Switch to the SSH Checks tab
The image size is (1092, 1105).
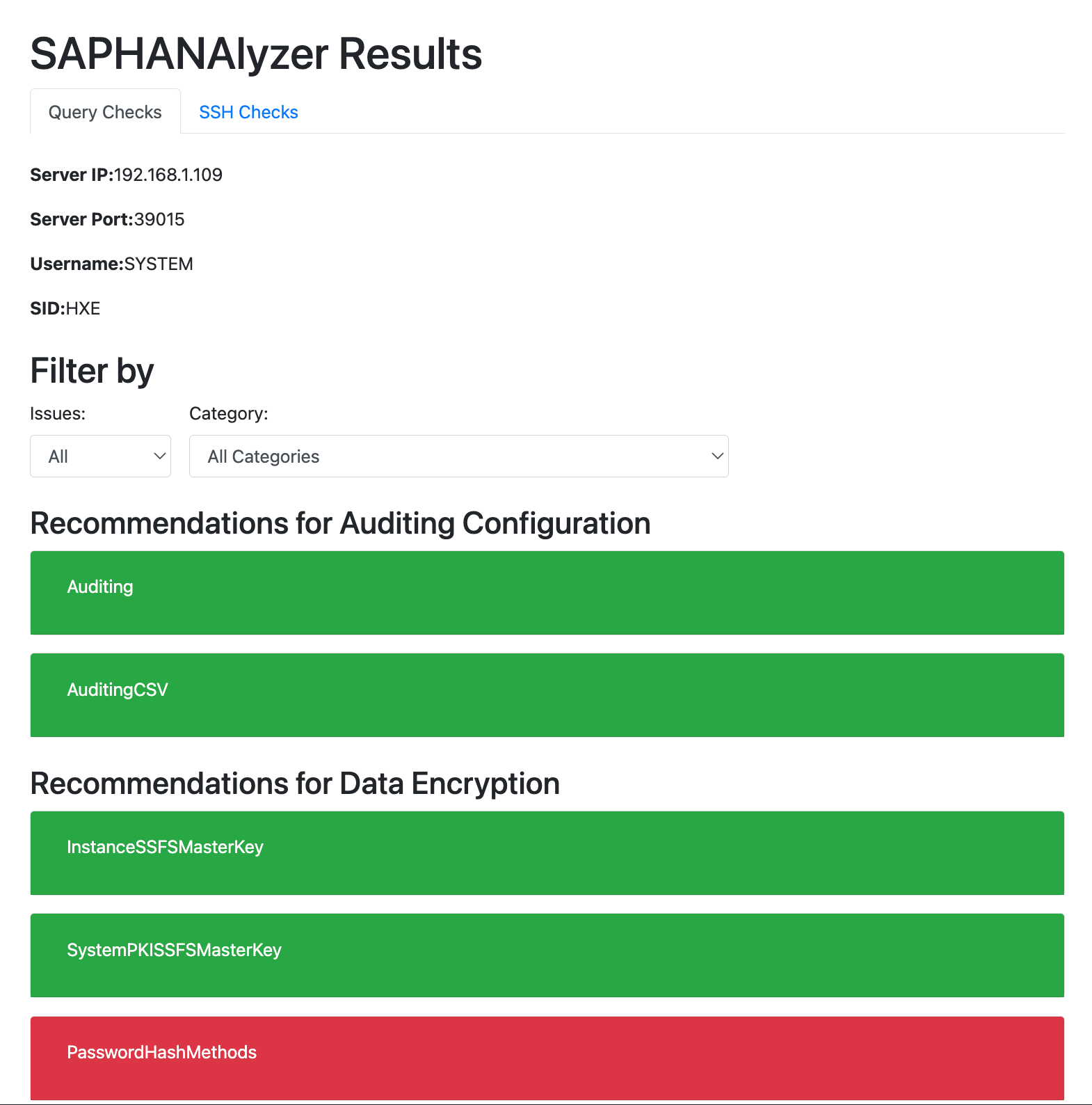tap(248, 111)
